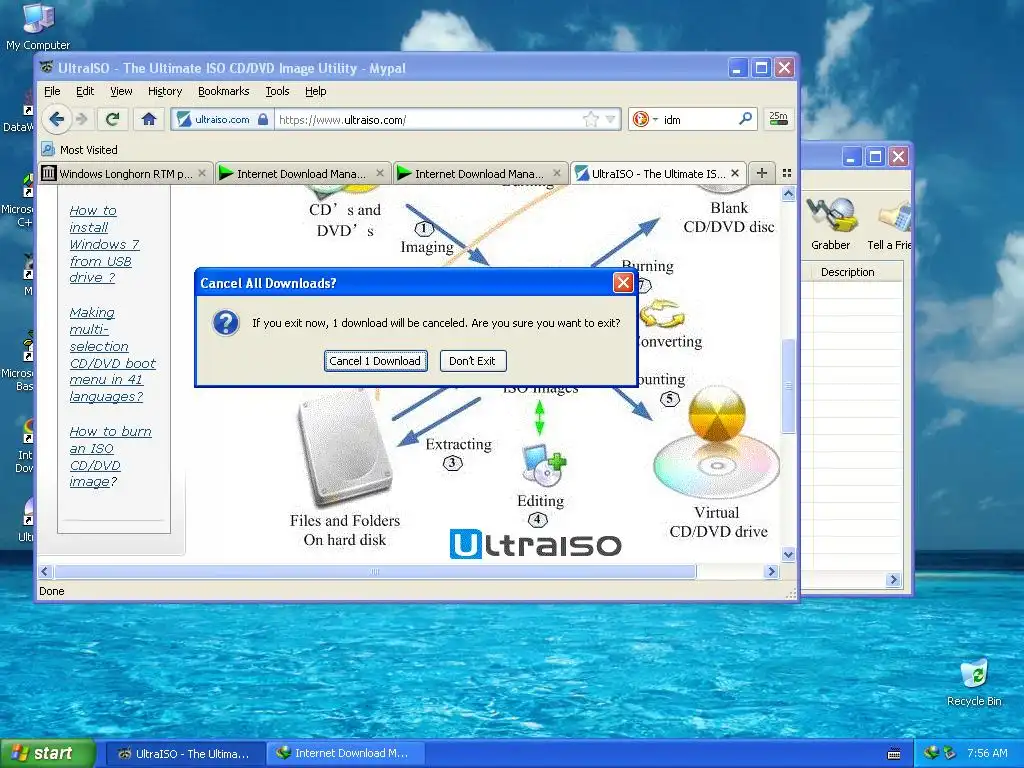
Task: Open the Edit menu
Action: 85,91
